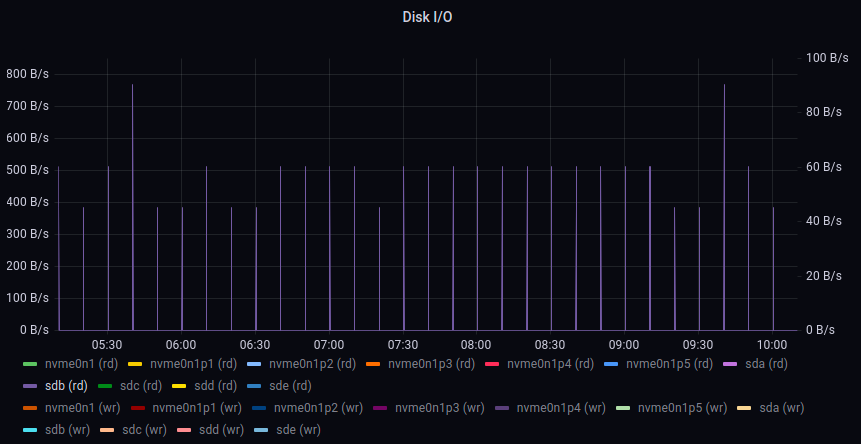Image resolution: width=861 pixels, height=444 pixels.
Task: Click the tall spike just after 09:30
Action: 724,200
